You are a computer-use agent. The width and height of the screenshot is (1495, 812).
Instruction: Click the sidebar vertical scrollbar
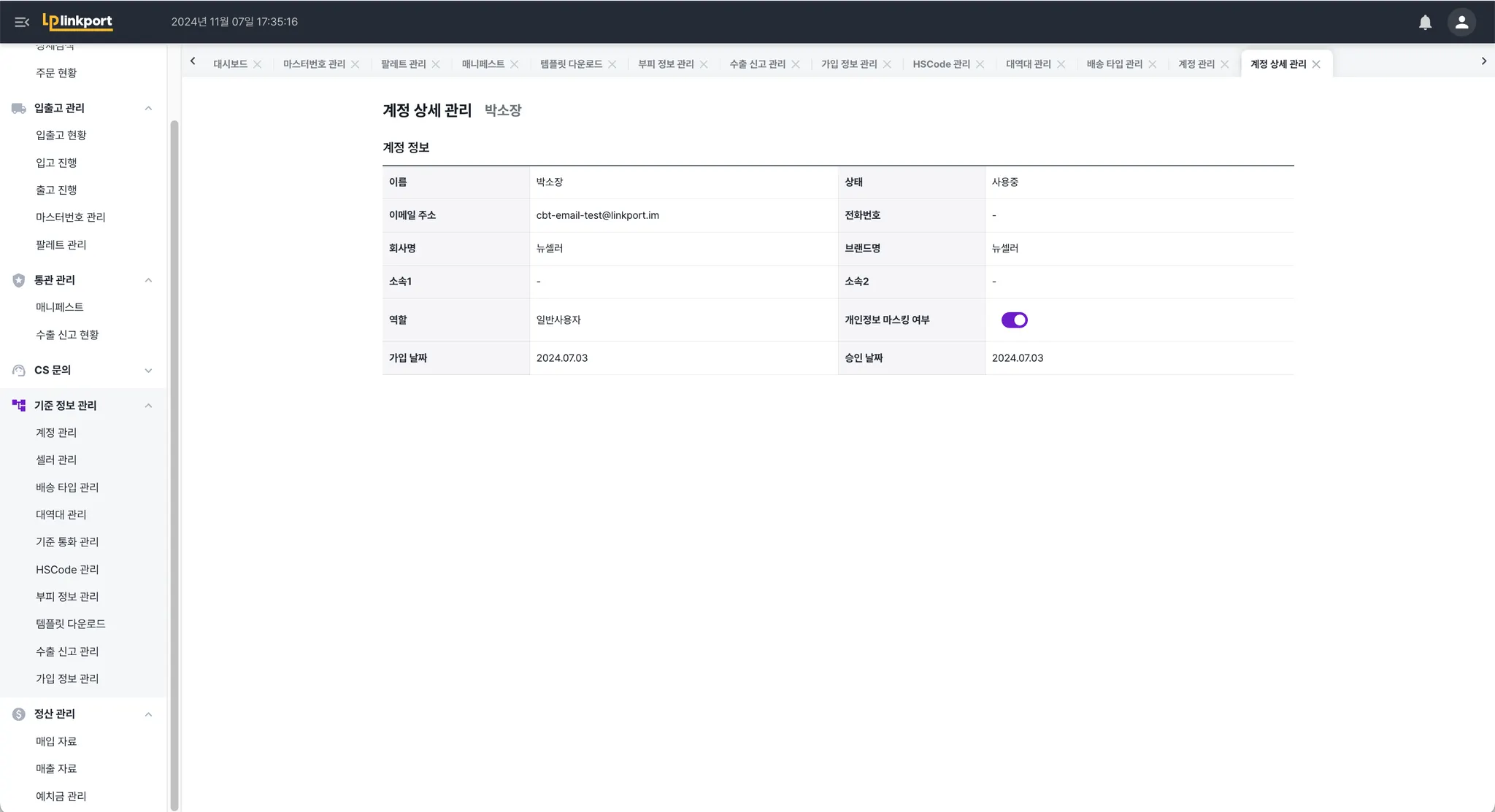[x=174, y=467]
